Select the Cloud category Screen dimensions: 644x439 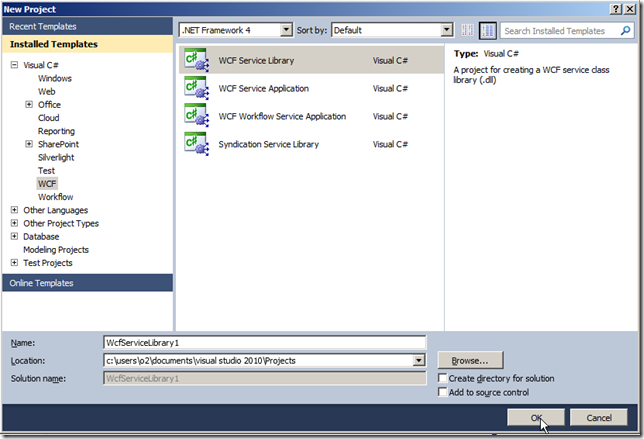click(48, 117)
